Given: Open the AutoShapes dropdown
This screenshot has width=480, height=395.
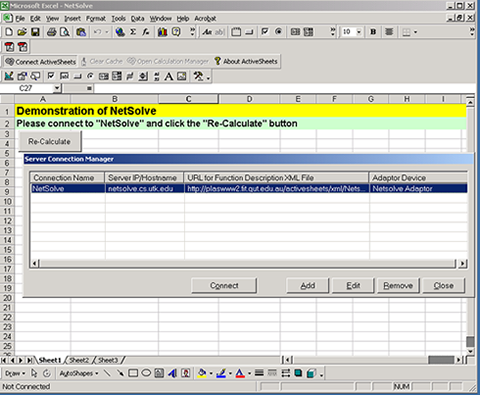Looking at the screenshot, I should tap(79, 373).
